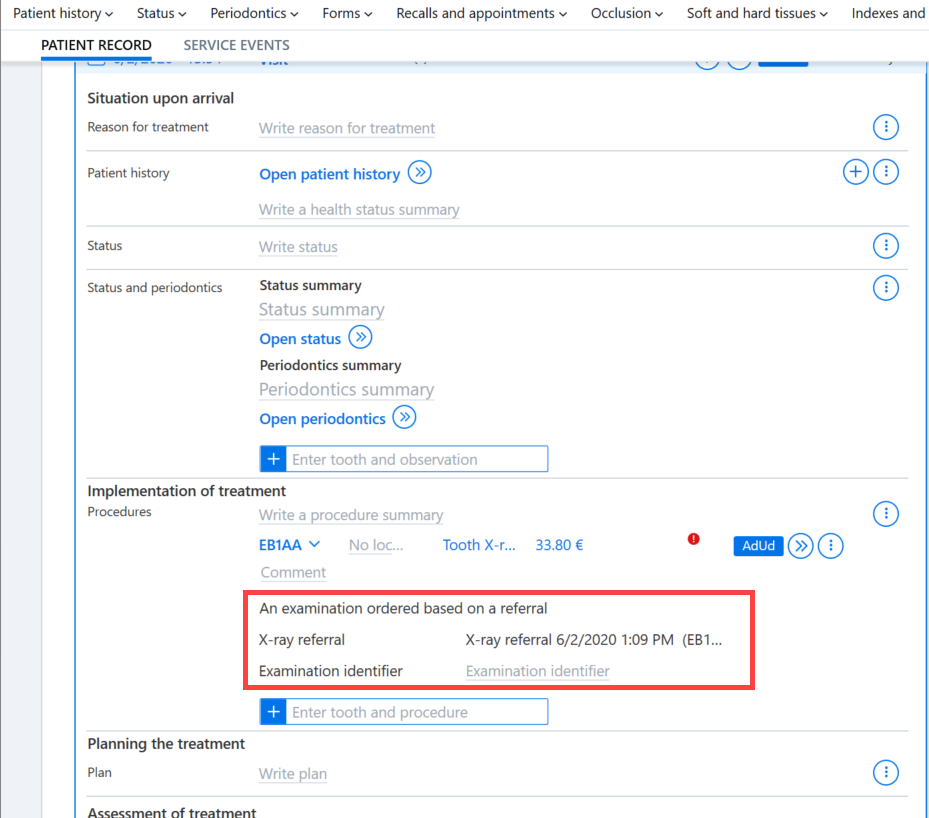The width and height of the screenshot is (929, 818).
Task: Click the AdUd button
Action: (758, 546)
